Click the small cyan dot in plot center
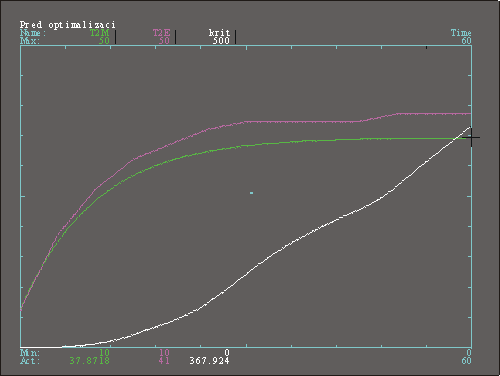This screenshot has height=376, width=500. pyautogui.click(x=252, y=193)
